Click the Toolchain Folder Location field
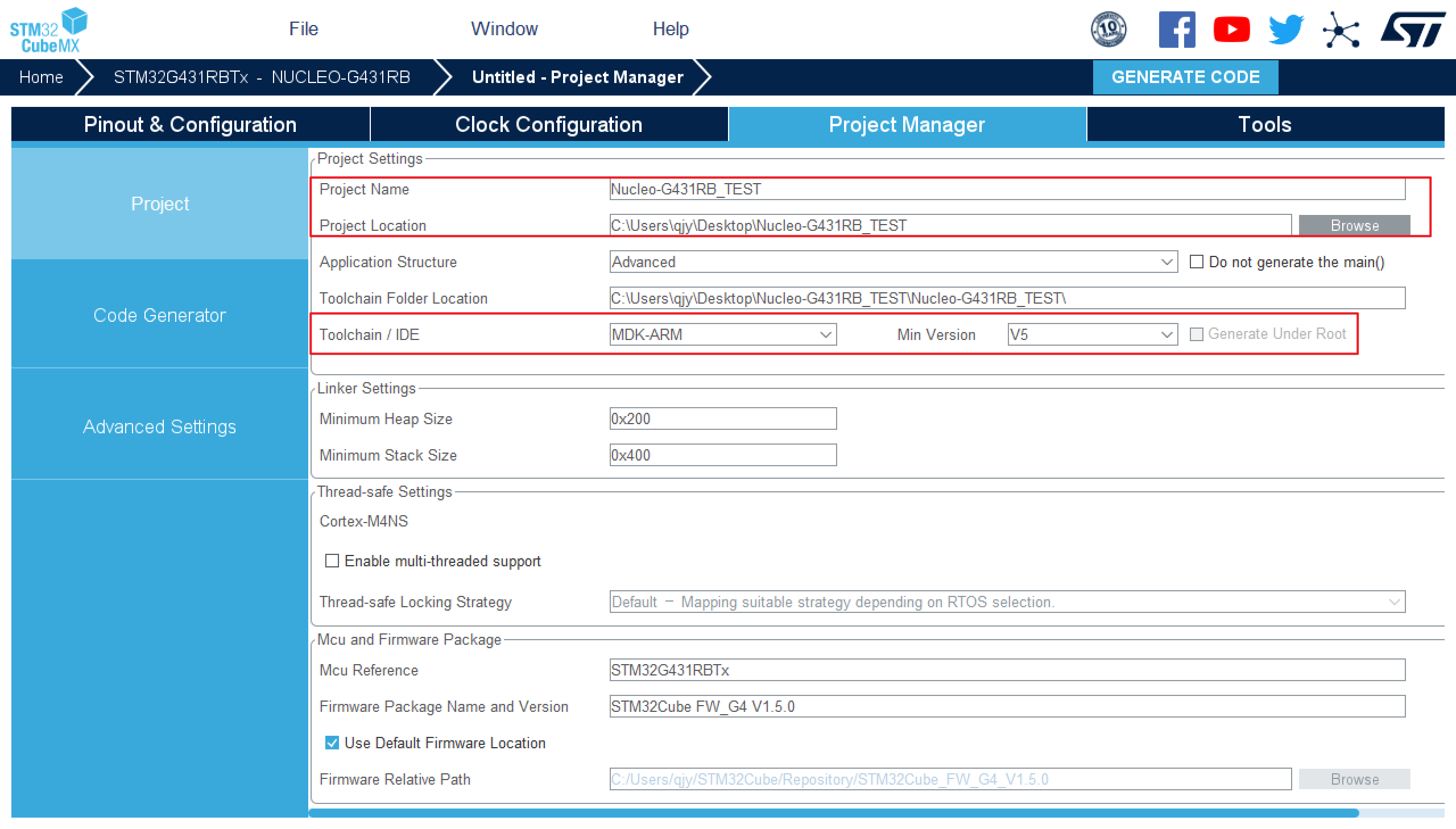 tap(1007, 298)
